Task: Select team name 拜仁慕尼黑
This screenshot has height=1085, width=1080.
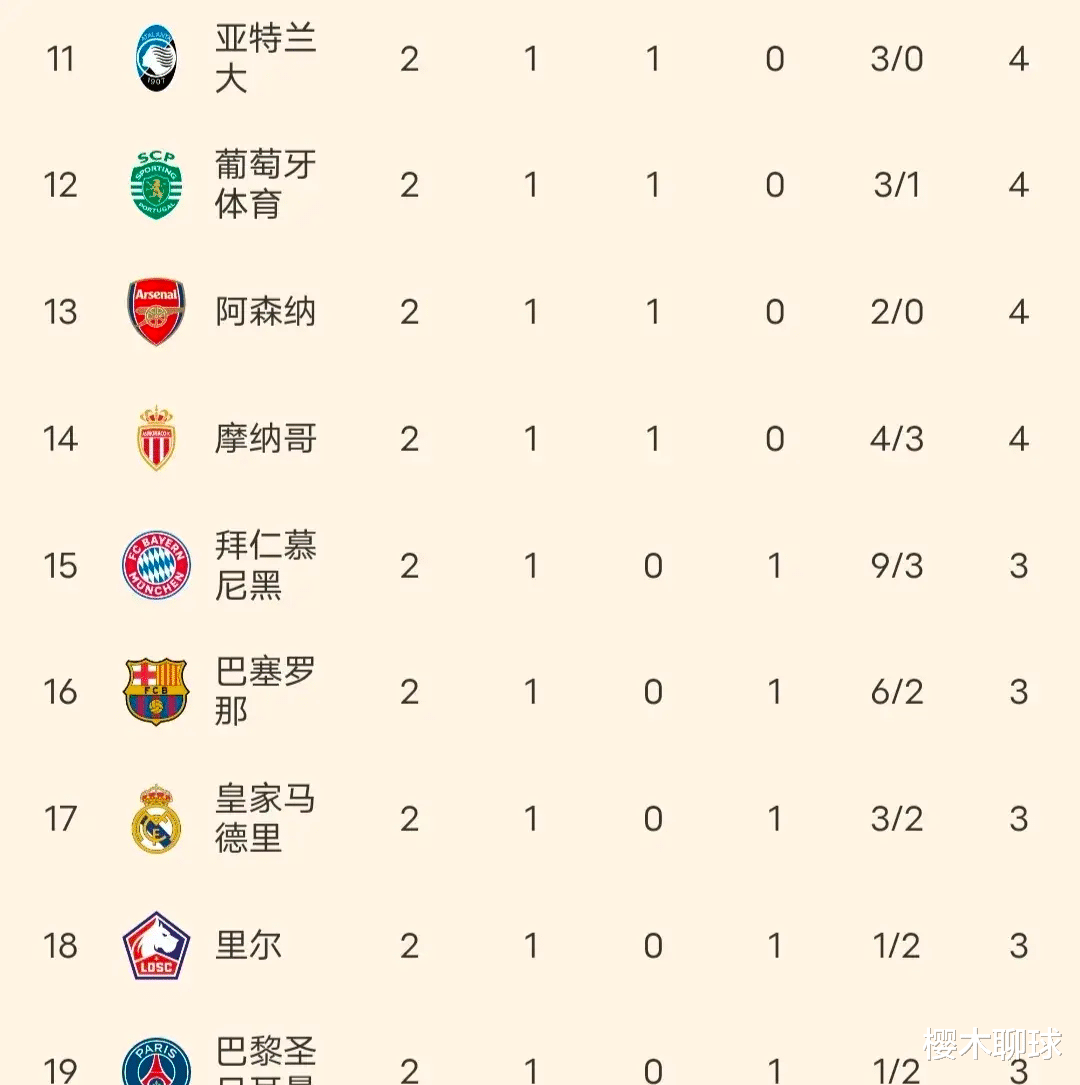Action: (x=265, y=565)
